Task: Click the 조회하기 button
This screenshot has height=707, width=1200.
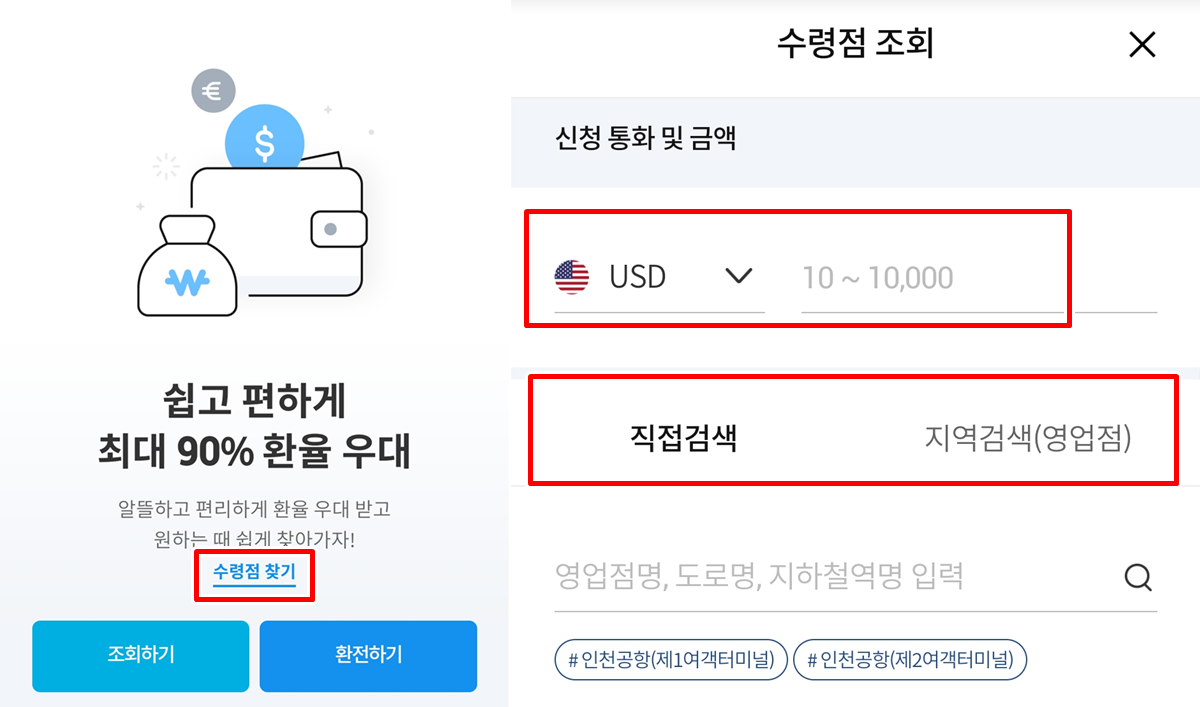Action: [140, 656]
